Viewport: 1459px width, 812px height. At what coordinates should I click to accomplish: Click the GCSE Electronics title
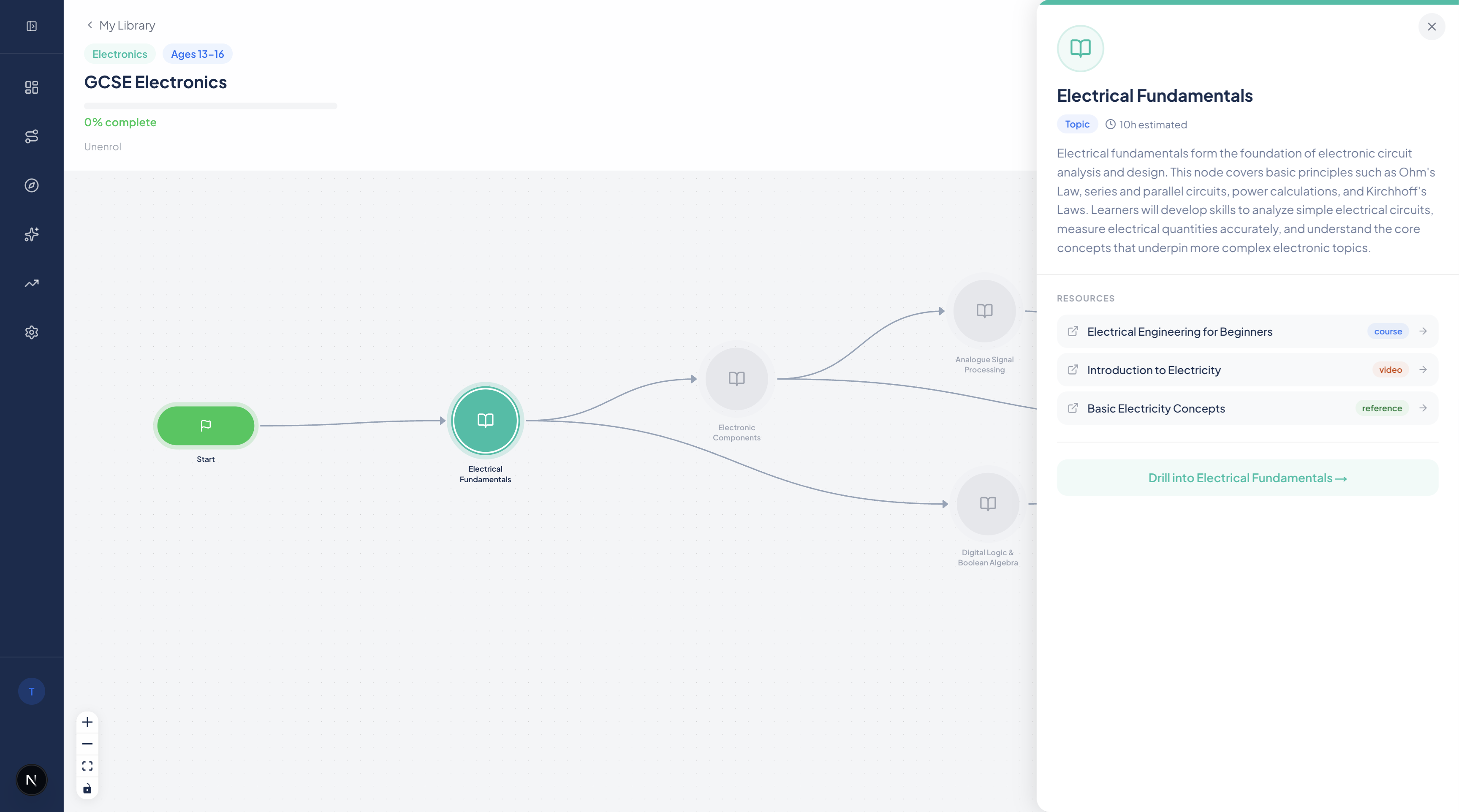tap(155, 83)
